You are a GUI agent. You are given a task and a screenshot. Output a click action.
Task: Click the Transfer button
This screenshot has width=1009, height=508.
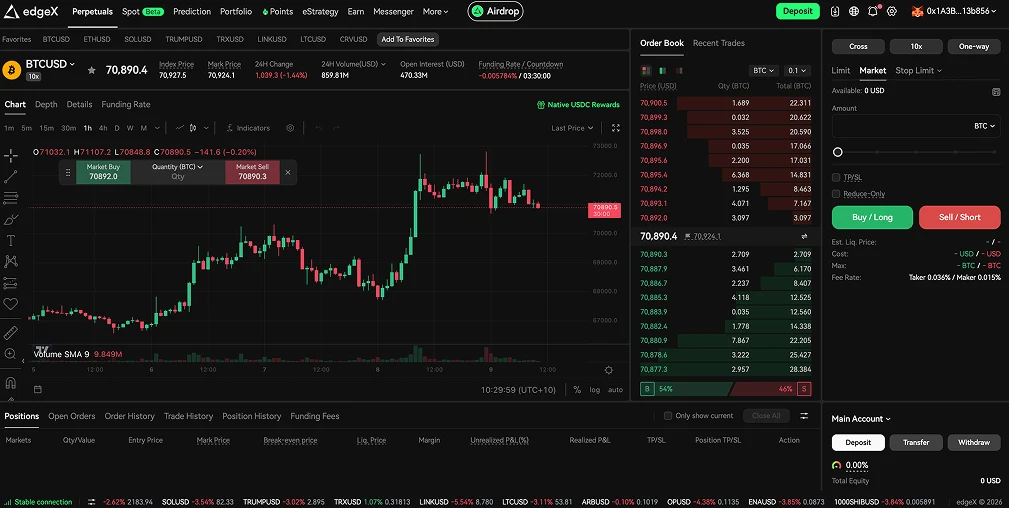click(916, 442)
